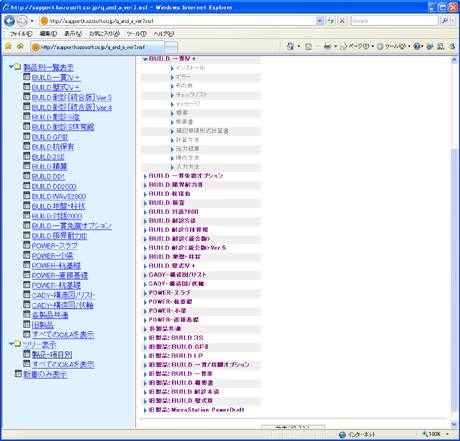Click the Print toolbar icon
Image resolution: width=460 pixels, height=441 pixels.
pos(327,47)
